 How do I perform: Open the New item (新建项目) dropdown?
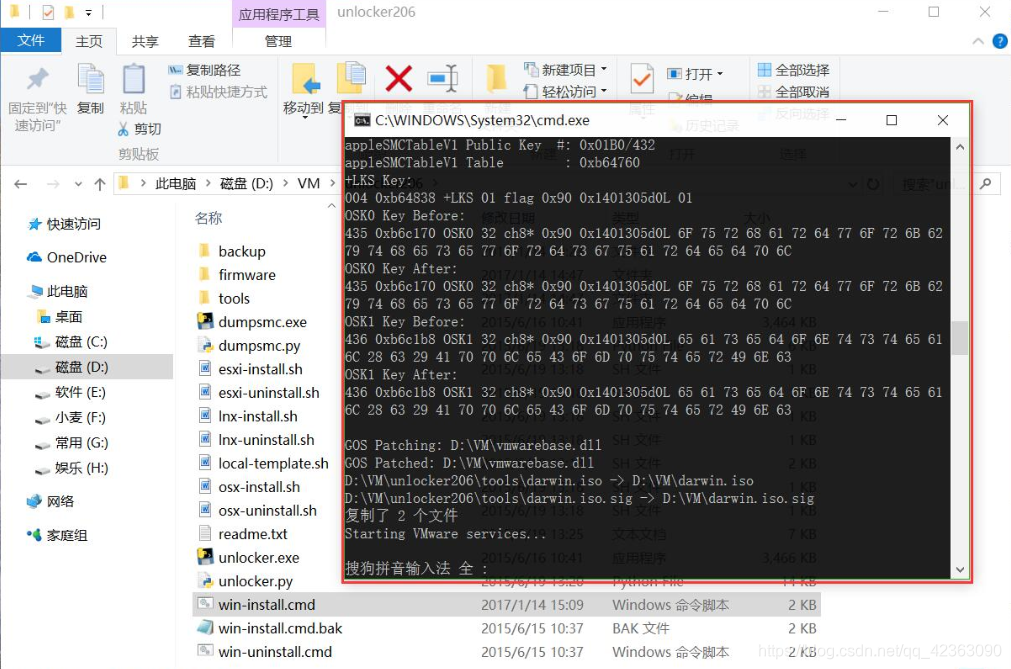click(566, 69)
